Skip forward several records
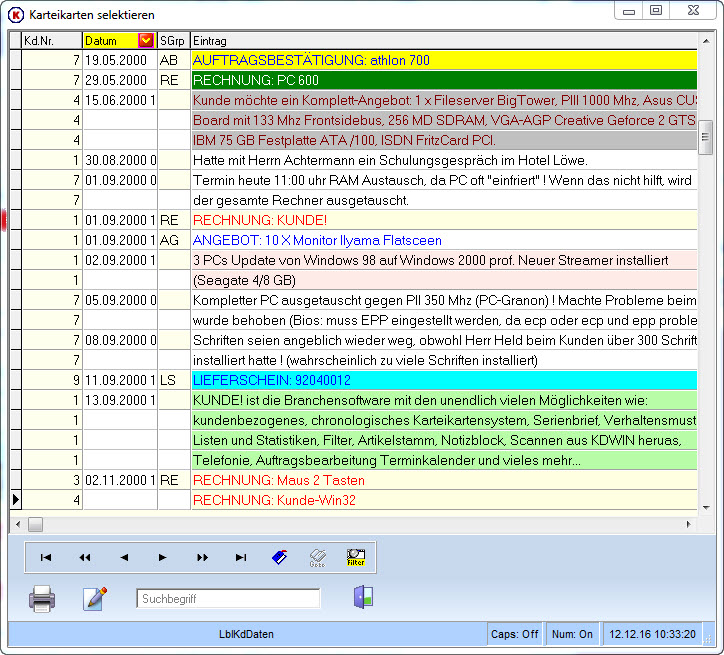Screen dimensions: 724x655 [202, 558]
